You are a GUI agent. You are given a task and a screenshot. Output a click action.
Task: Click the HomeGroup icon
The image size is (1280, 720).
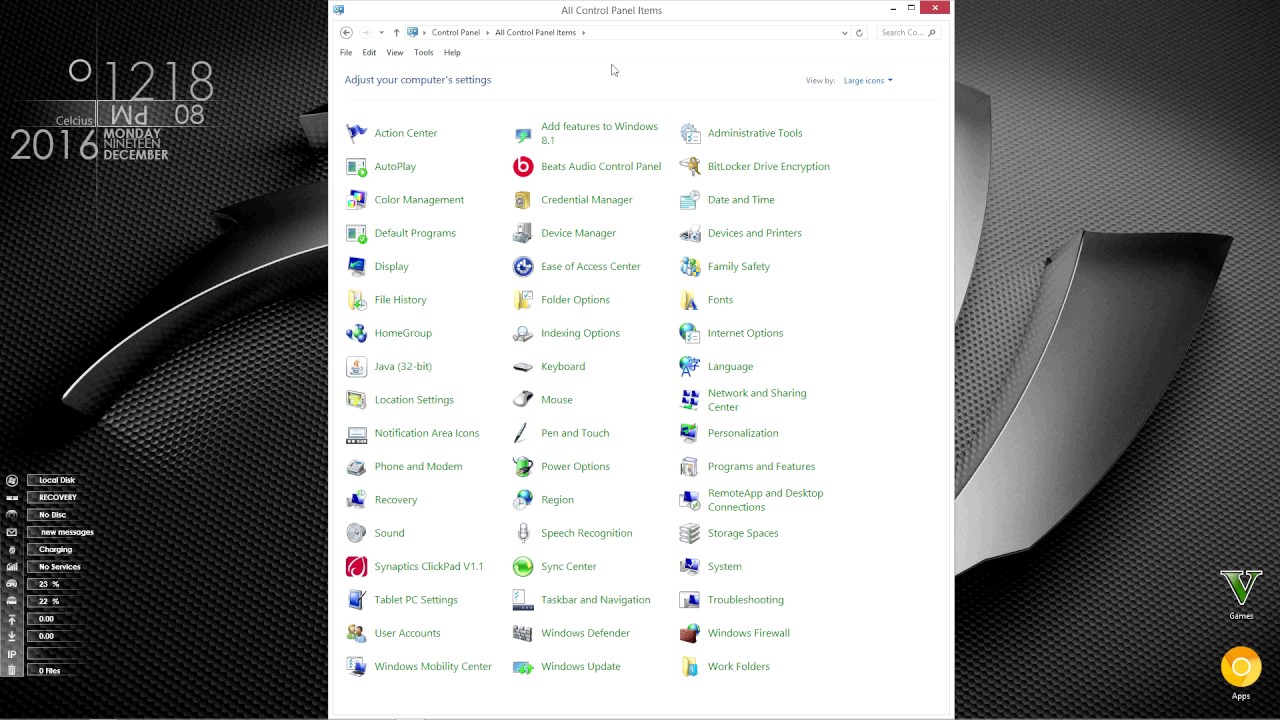click(356, 333)
